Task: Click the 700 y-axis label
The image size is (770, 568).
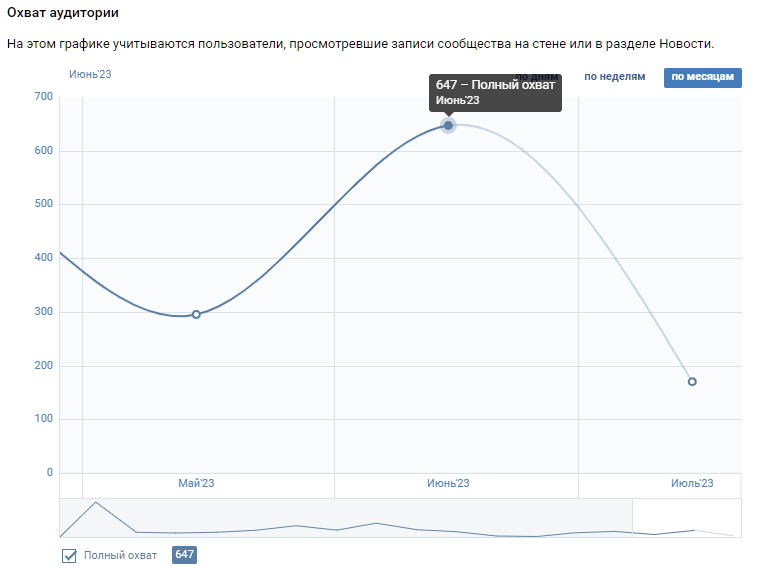Action: click(x=43, y=97)
